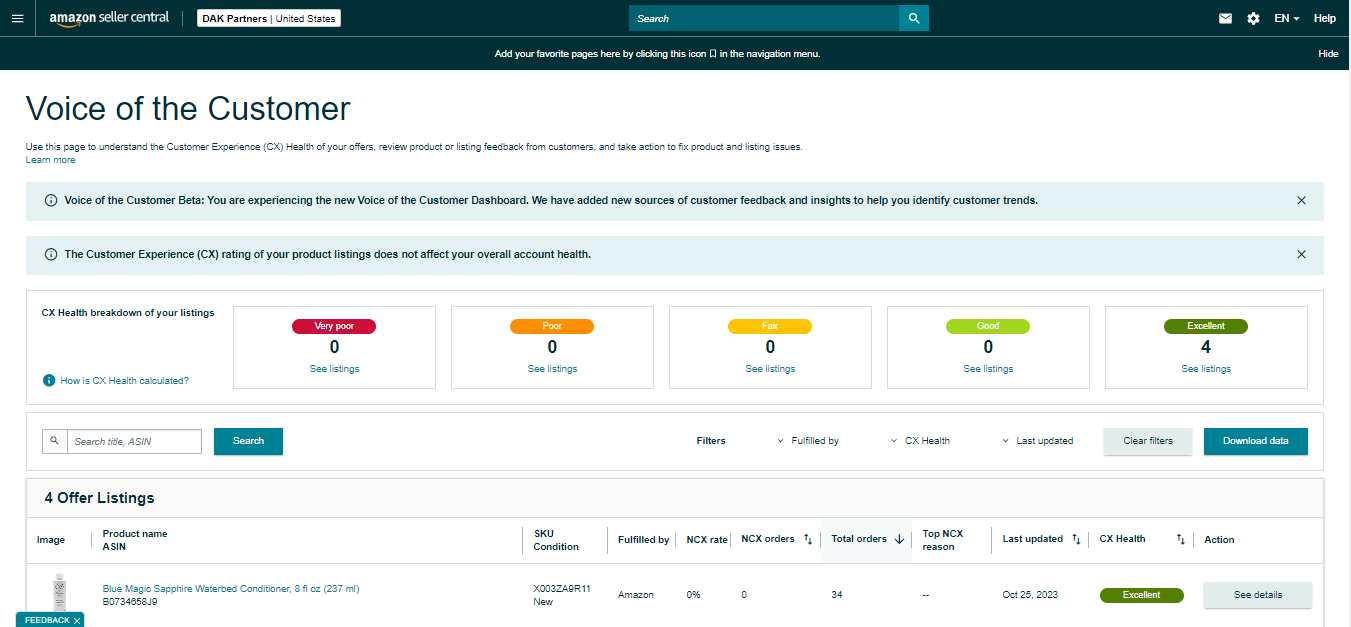Click info icon on Beta notice

coord(51,200)
